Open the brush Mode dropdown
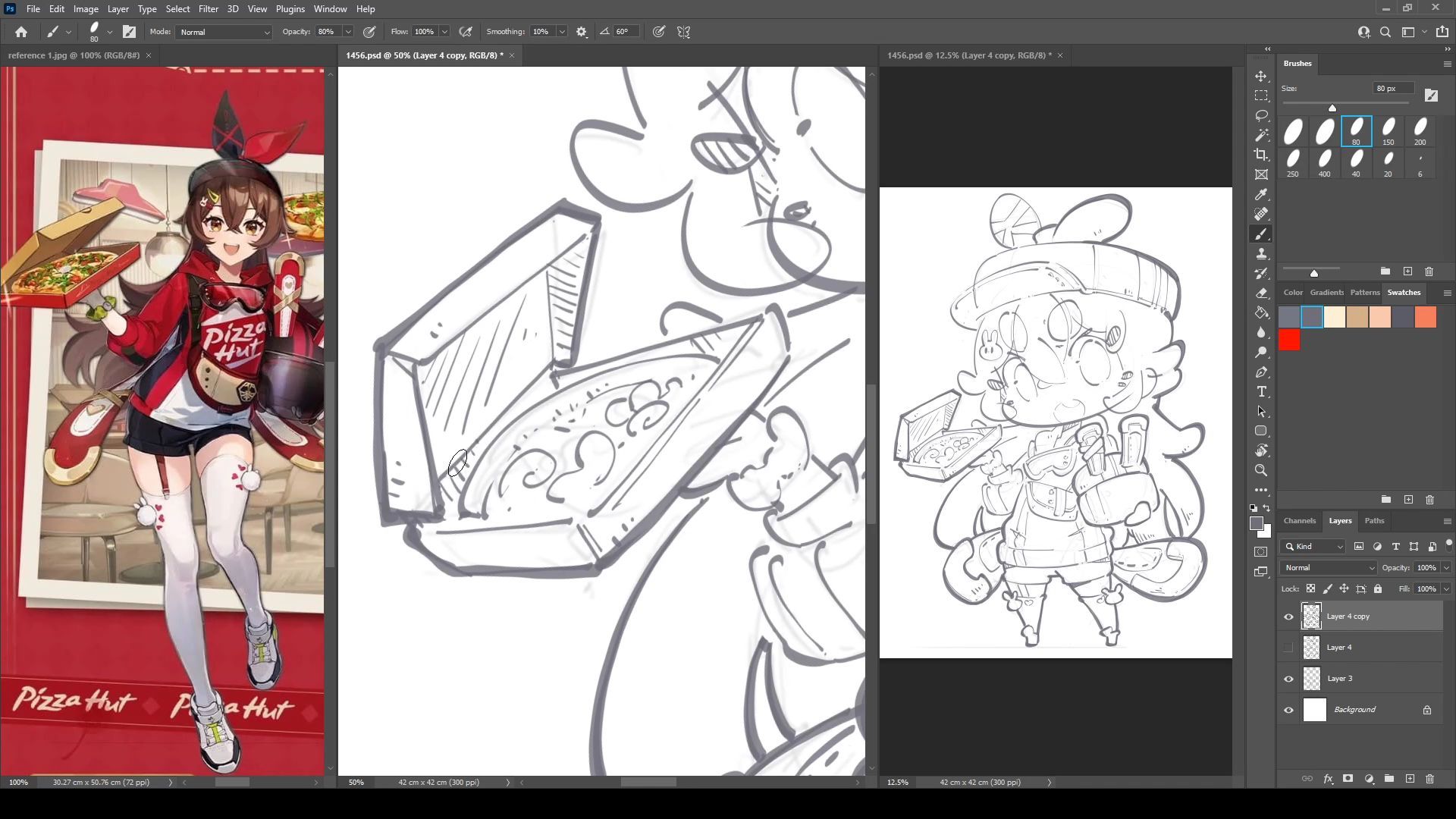 [x=224, y=32]
